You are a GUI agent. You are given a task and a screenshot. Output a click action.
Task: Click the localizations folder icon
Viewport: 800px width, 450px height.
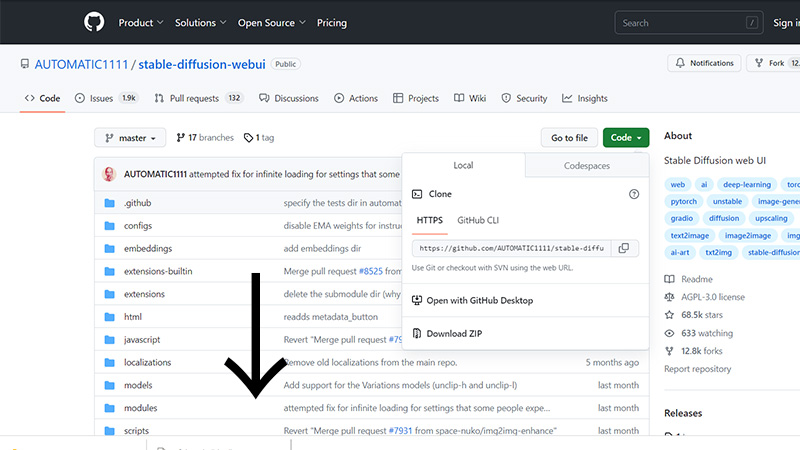[109, 362]
